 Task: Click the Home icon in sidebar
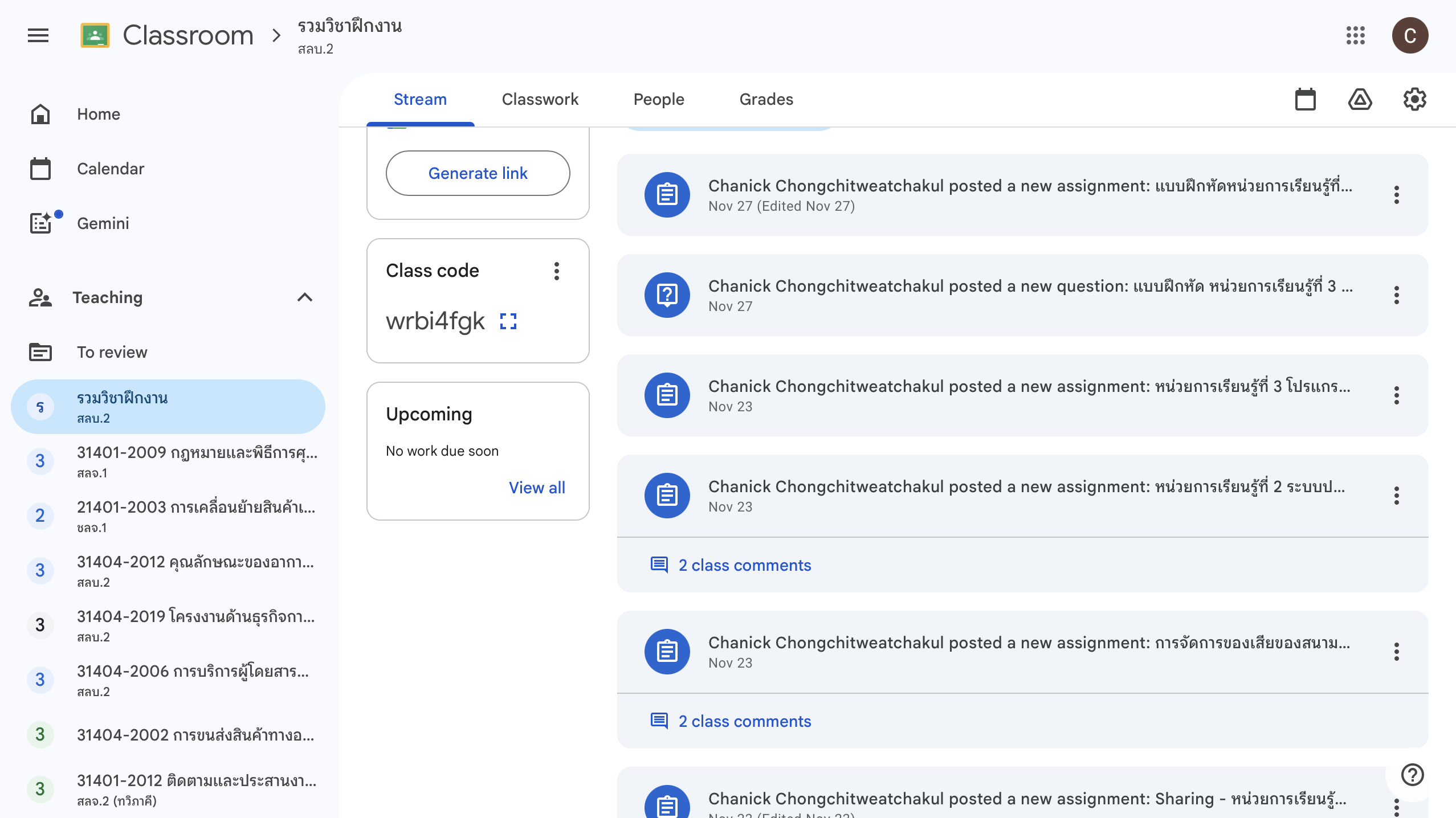40,114
